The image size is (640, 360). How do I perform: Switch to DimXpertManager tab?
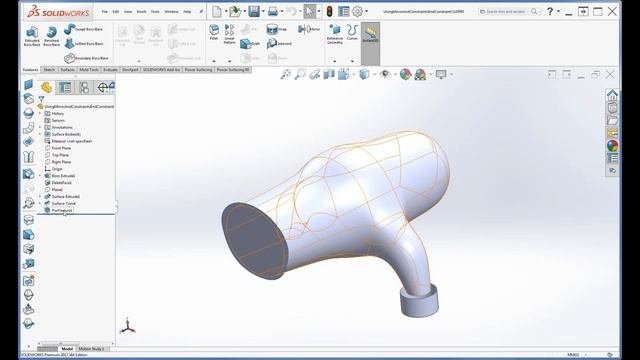[x=103, y=87]
